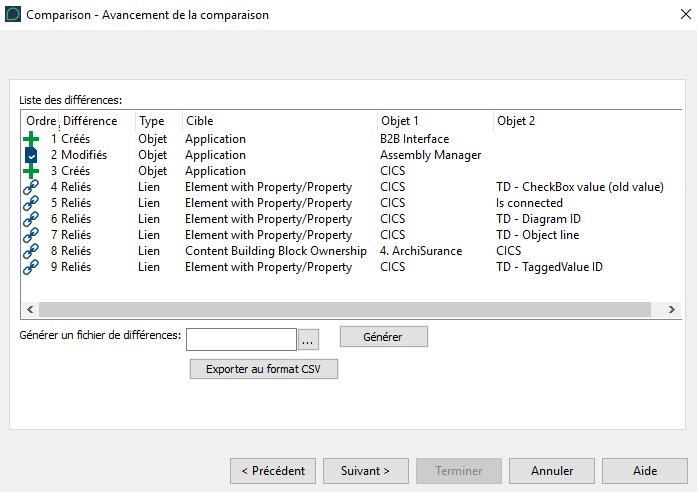Click link icon for TaggedValue ID row
Image resolution: width=697 pixels, height=492 pixels.
click(31, 267)
